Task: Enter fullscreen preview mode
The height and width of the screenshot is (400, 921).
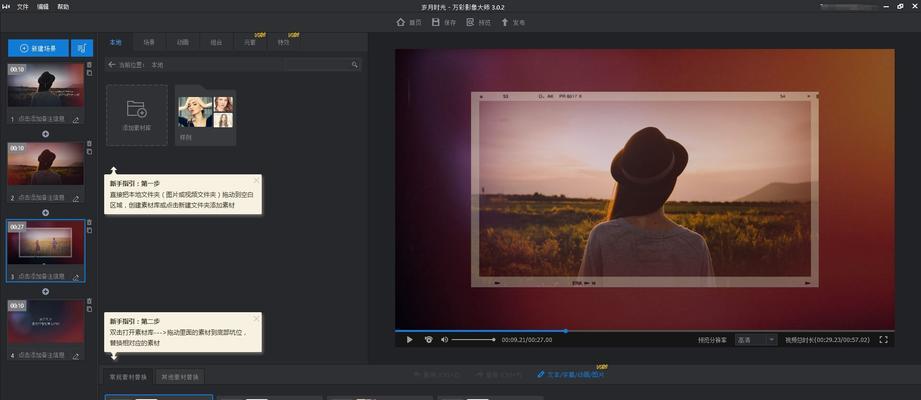Action: pos(883,340)
